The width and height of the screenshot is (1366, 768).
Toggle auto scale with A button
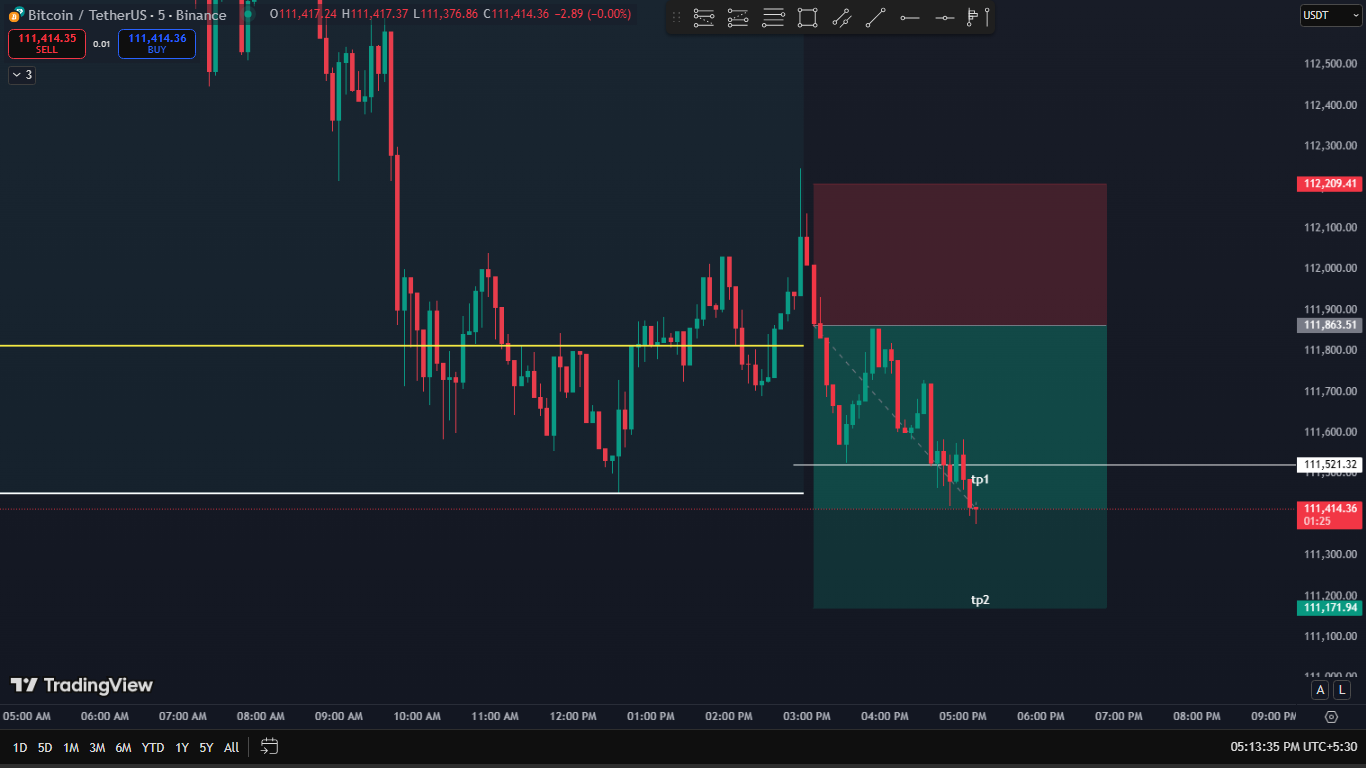click(1321, 690)
